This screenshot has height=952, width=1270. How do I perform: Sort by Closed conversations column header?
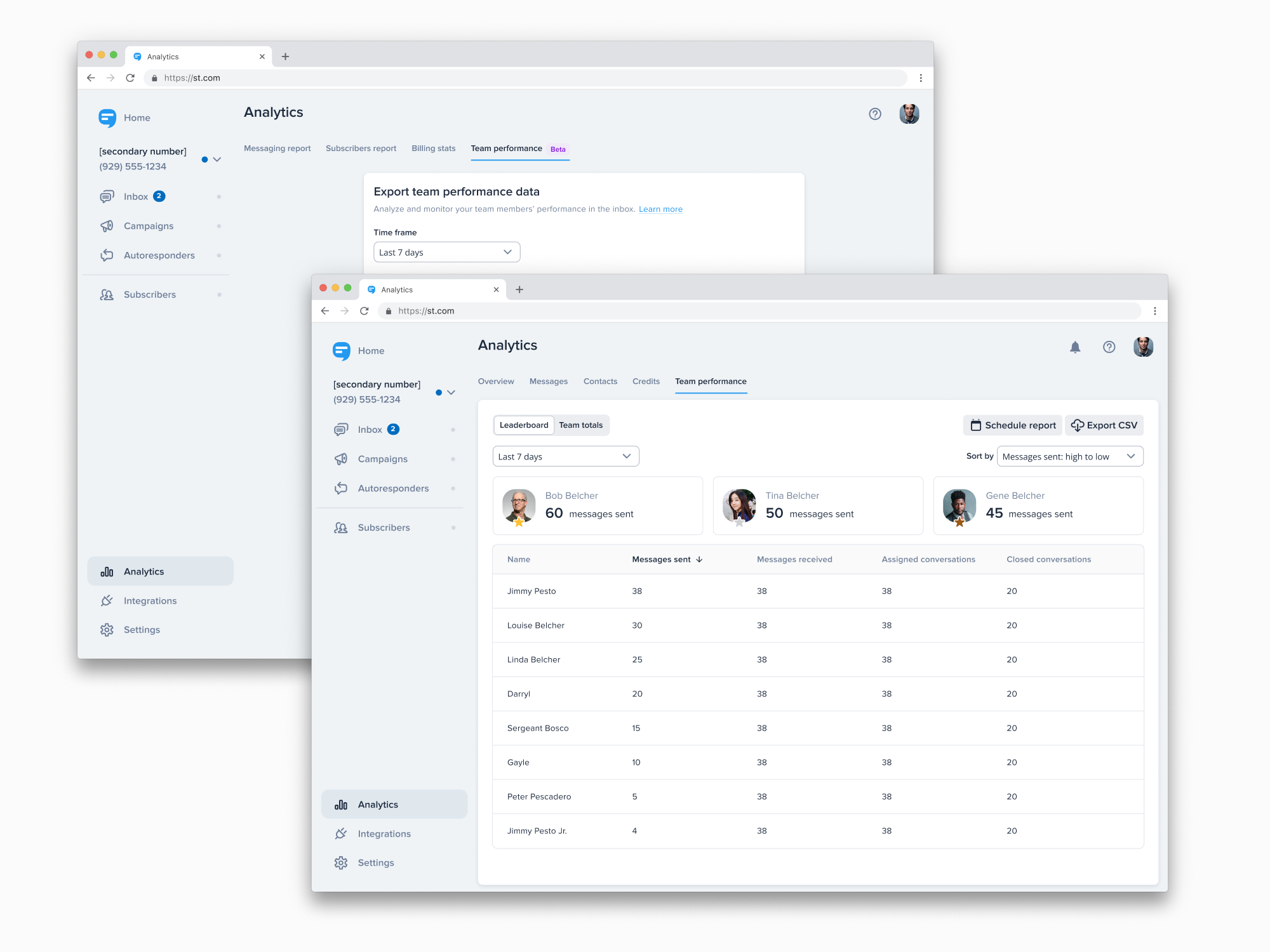(x=1048, y=560)
